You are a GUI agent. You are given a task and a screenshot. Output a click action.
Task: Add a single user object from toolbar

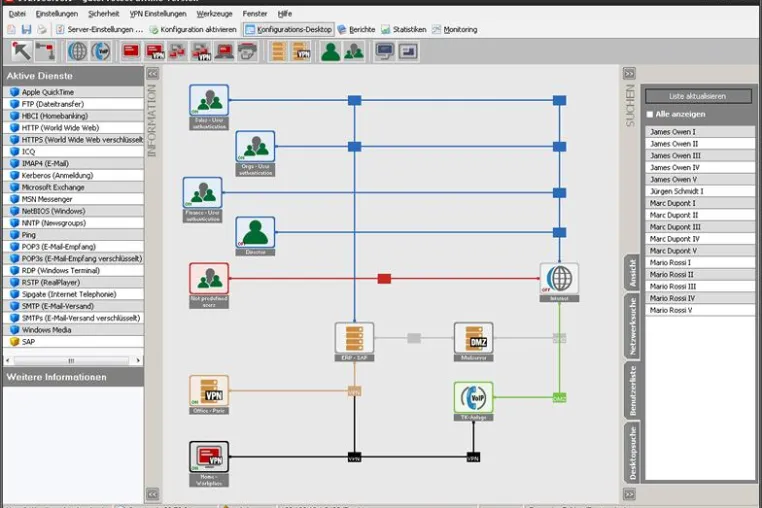[331, 51]
